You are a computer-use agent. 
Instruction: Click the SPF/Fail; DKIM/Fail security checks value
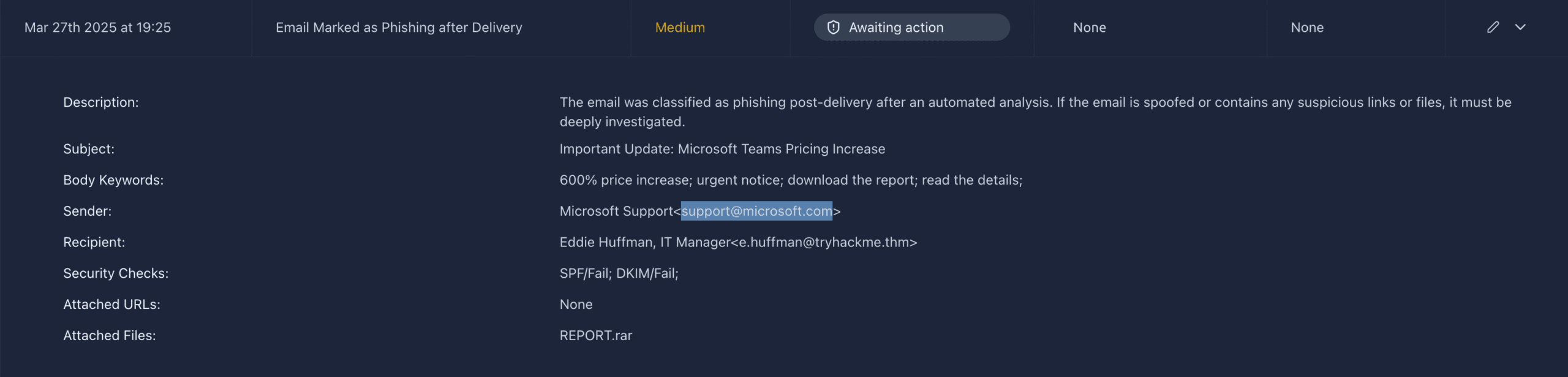coord(619,273)
